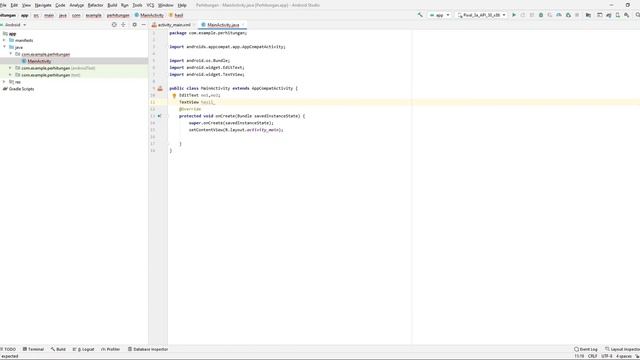
Task: Open the Profiler tool window
Action: coord(111,349)
